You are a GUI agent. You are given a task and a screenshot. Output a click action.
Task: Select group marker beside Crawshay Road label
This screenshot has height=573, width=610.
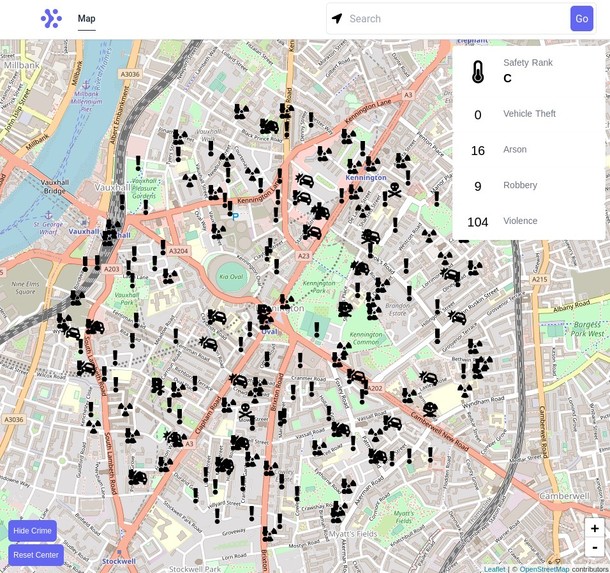coord(338,510)
